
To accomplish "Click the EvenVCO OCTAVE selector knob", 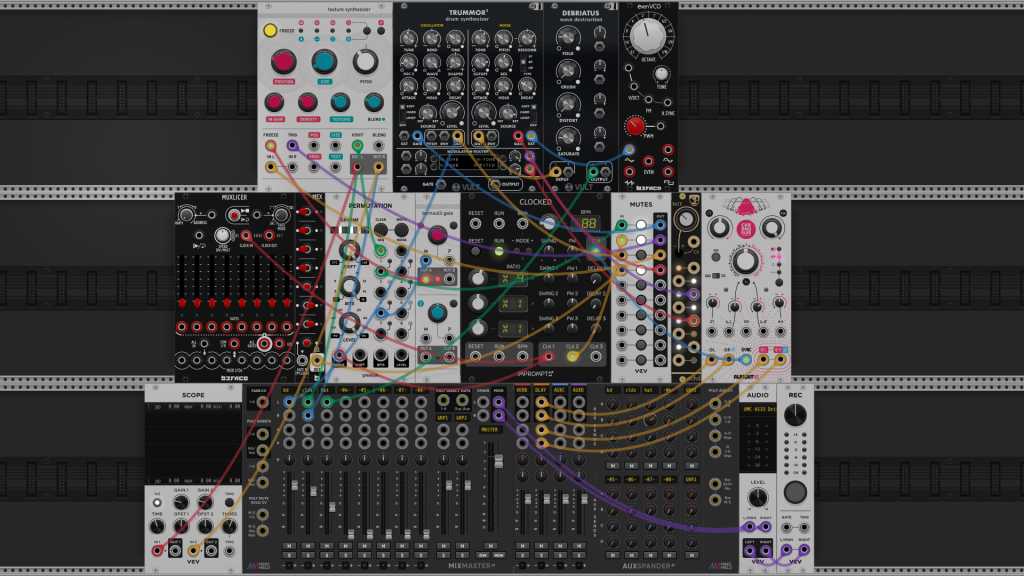I will pyautogui.click(x=647, y=35).
